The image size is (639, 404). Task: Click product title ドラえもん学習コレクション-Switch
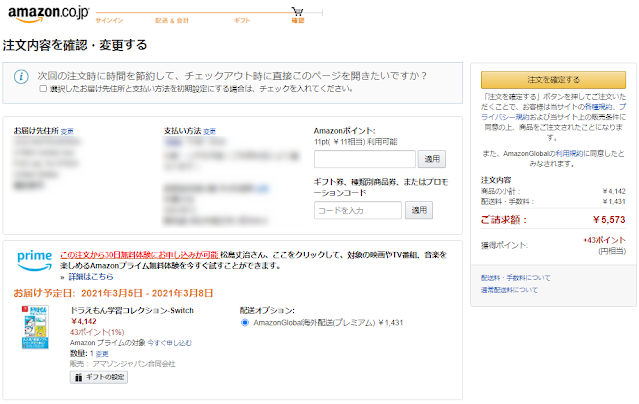coord(132,310)
